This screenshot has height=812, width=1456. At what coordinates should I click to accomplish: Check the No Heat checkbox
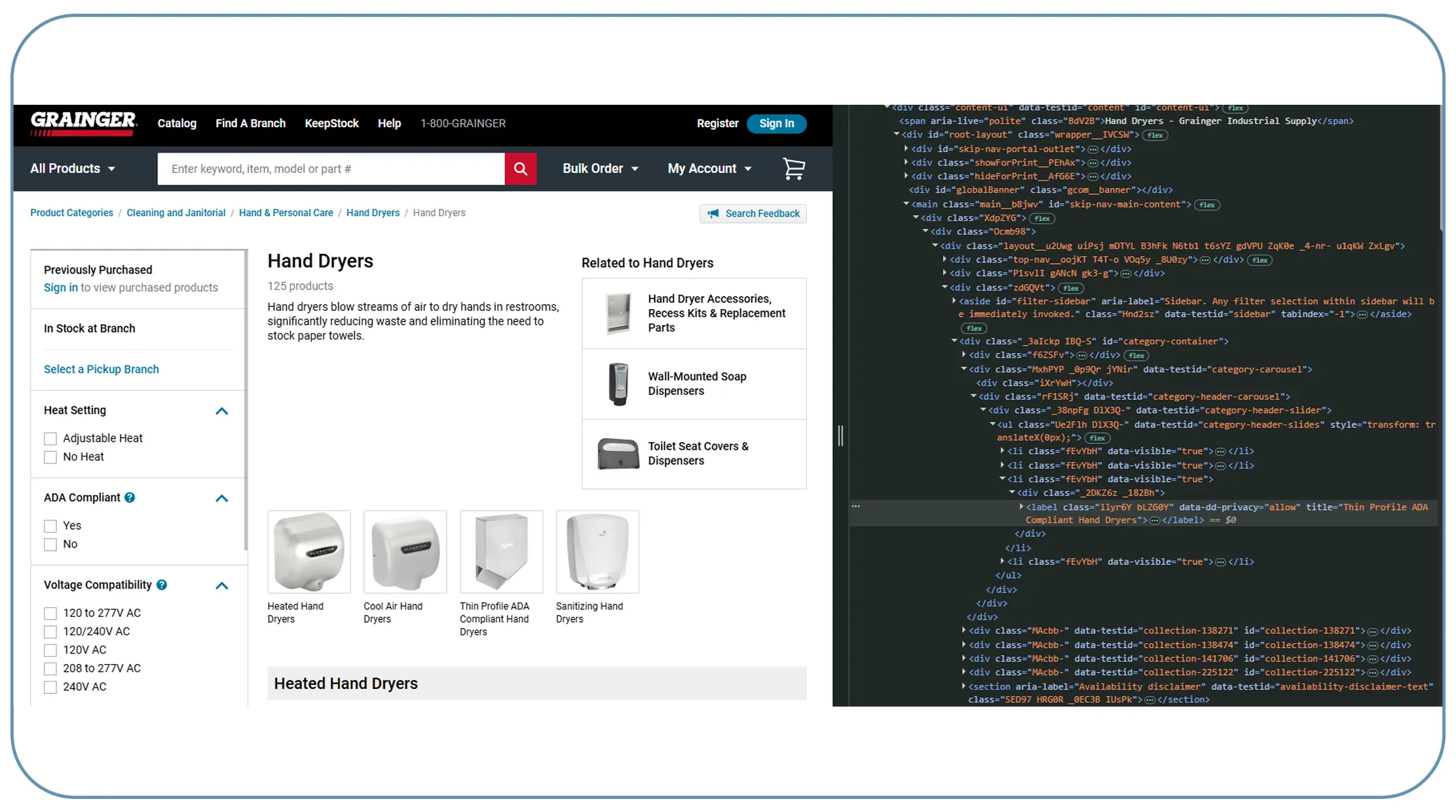(x=50, y=457)
